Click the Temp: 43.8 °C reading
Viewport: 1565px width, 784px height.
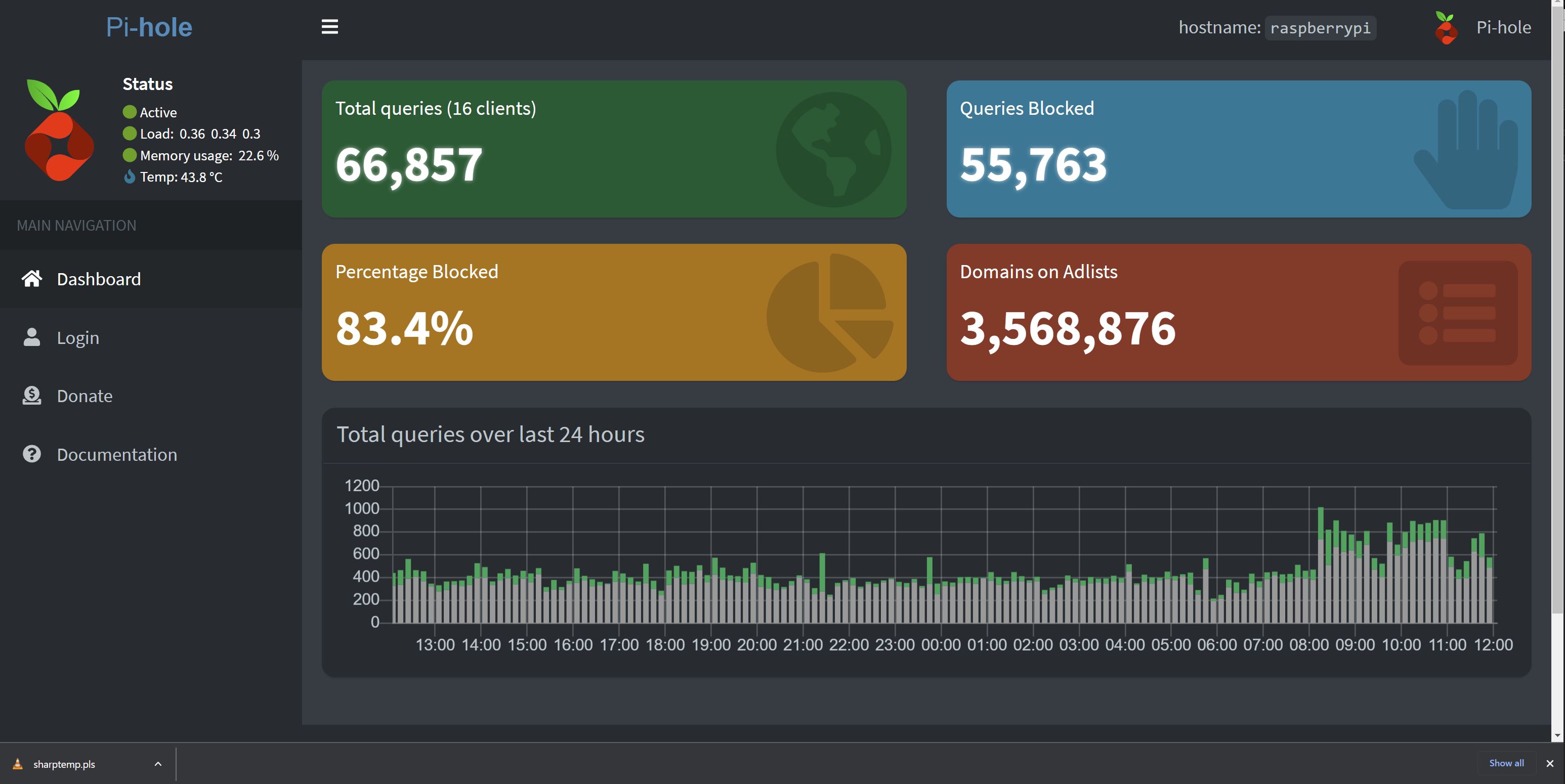tap(181, 177)
